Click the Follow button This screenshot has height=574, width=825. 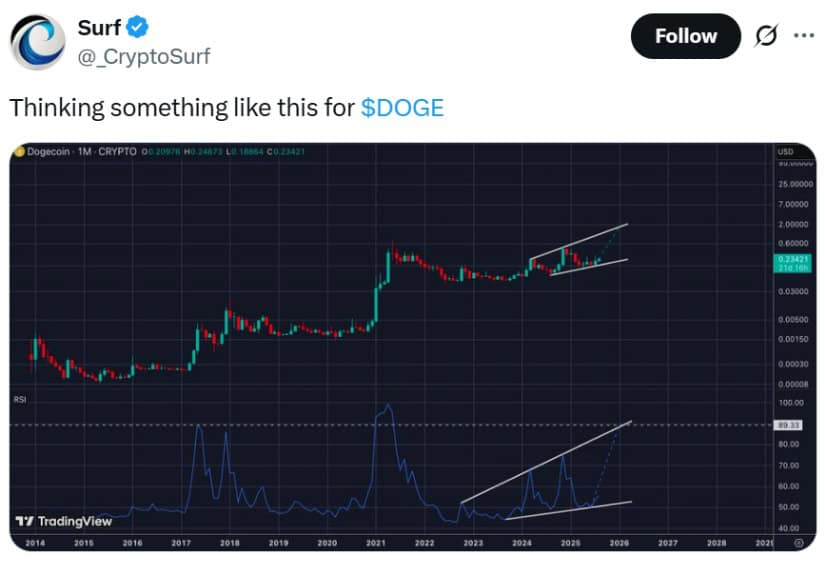click(x=685, y=36)
